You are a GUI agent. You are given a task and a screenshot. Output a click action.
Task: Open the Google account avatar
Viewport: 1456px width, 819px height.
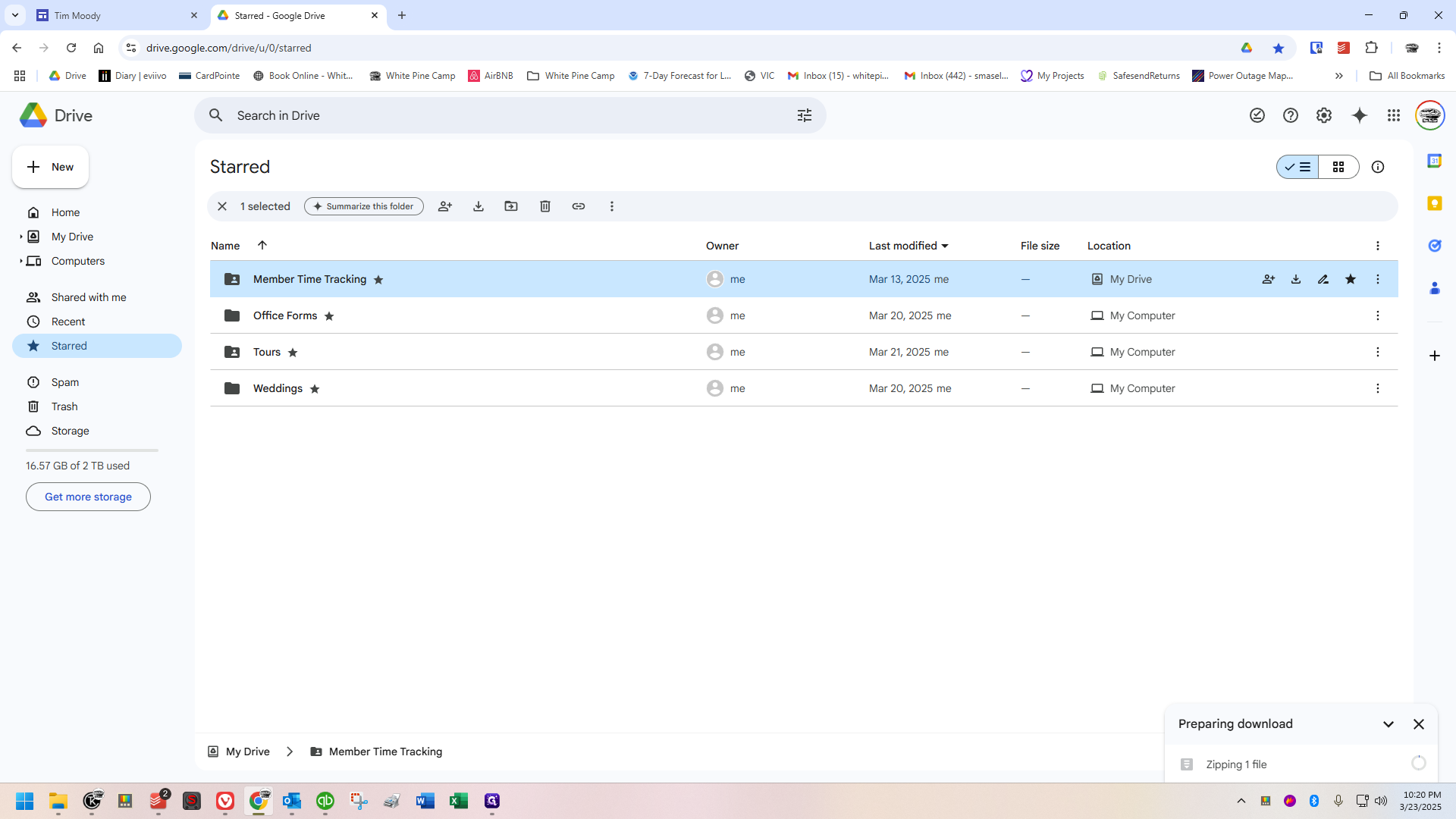click(1430, 115)
